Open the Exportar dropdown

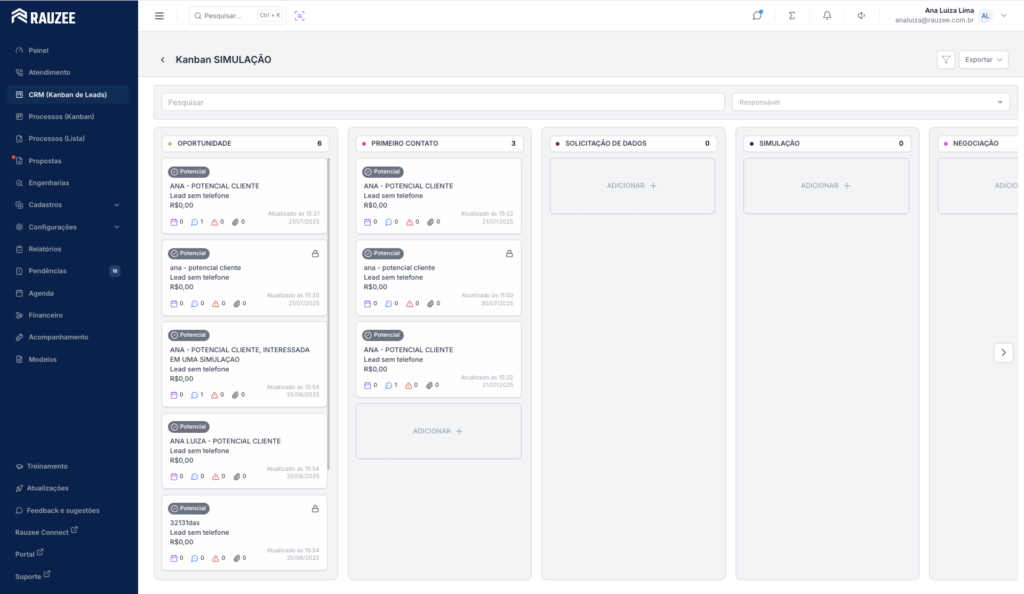click(983, 60)
